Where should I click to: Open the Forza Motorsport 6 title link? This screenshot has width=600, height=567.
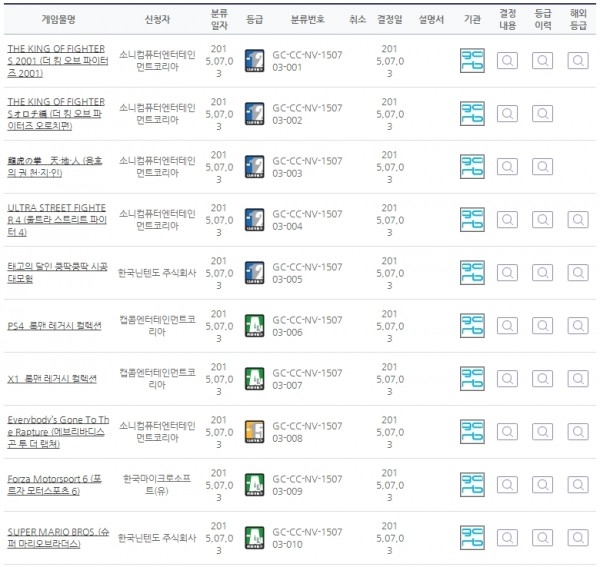pyautogui.click(x=53, y=484)
